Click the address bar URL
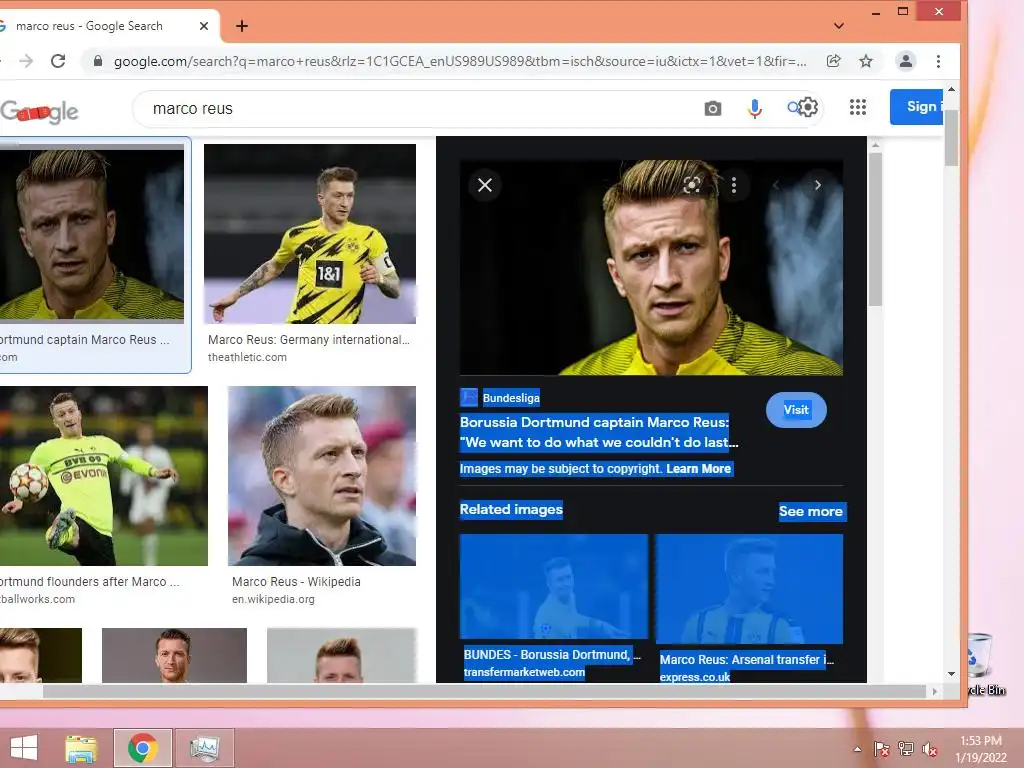Image resolution: width=1024 pixels, height=768 pixels. [460, 61]
